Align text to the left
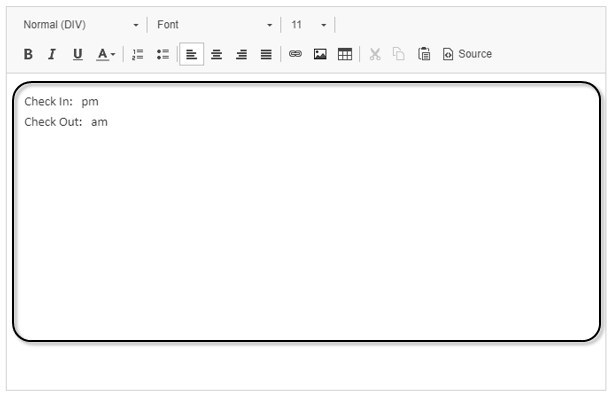 (x=191, y=54)
